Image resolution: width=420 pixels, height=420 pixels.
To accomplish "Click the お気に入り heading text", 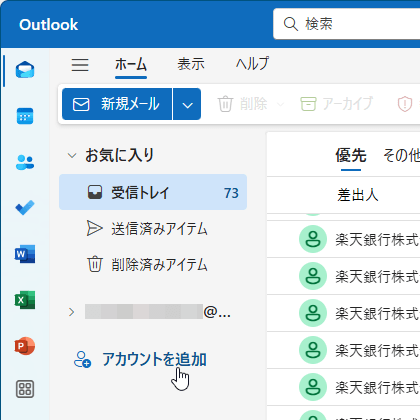I will pos(119,155).
